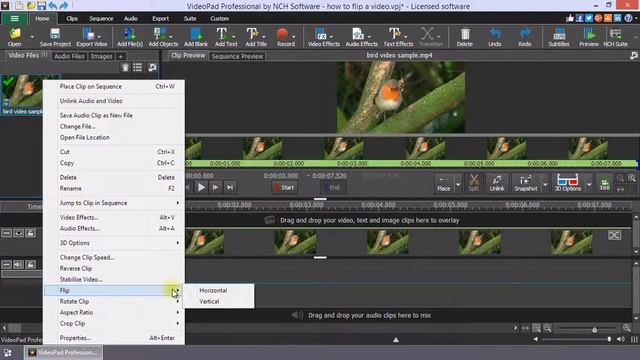Screen dimensions: 640x360
Task: Click the Preview toolbar icon
Action: (x=589, y=37)
